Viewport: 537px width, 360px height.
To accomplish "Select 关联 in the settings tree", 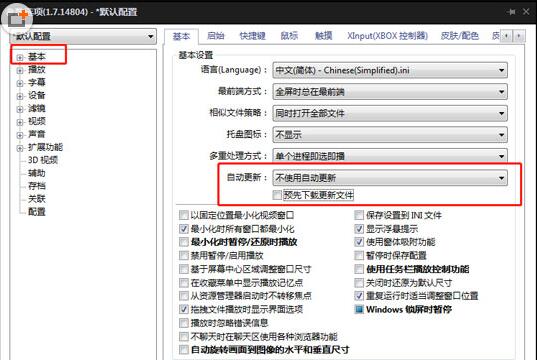I will (x=37, y=199).
